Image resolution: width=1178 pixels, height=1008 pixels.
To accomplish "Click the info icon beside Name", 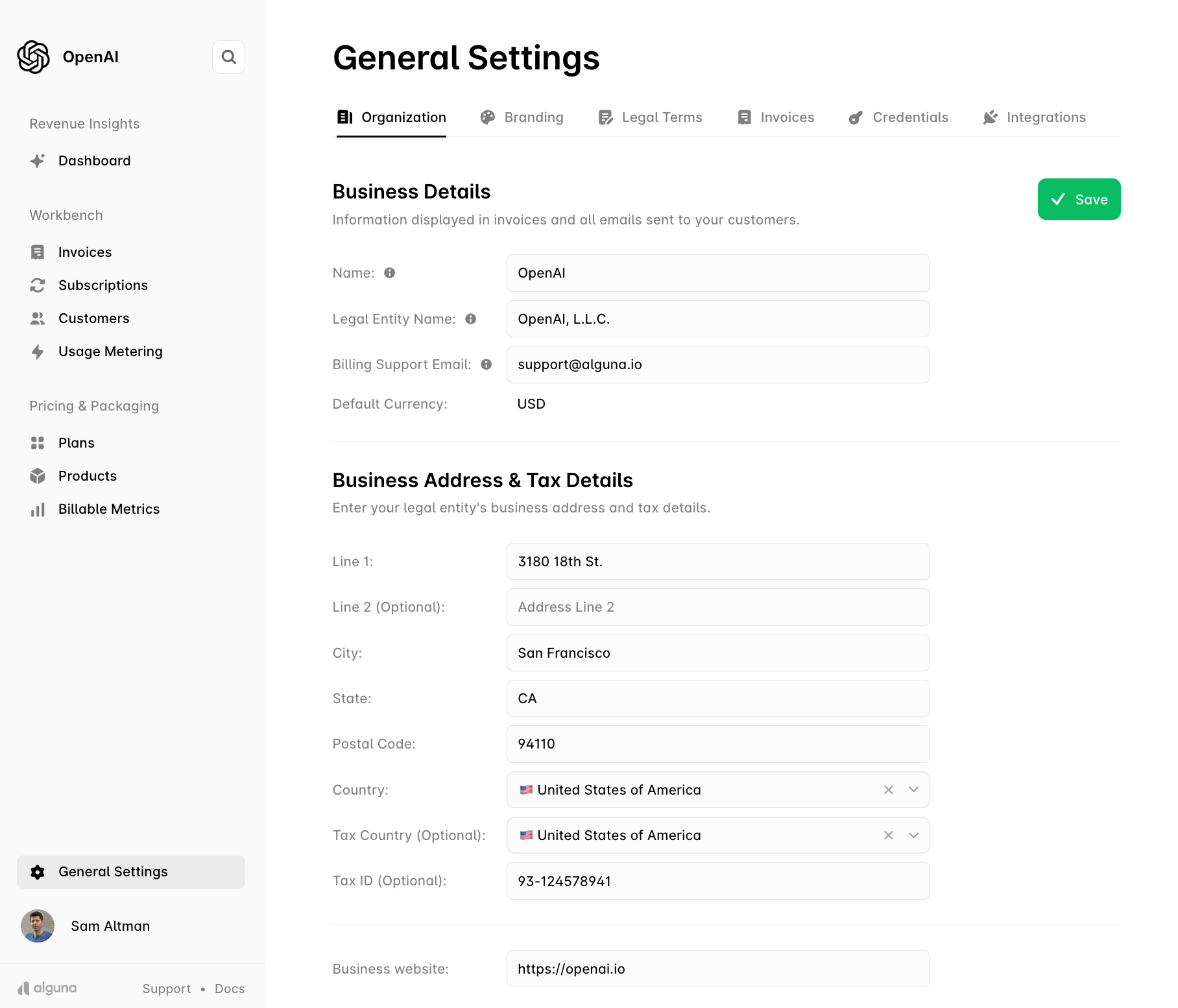I will 390,273.
